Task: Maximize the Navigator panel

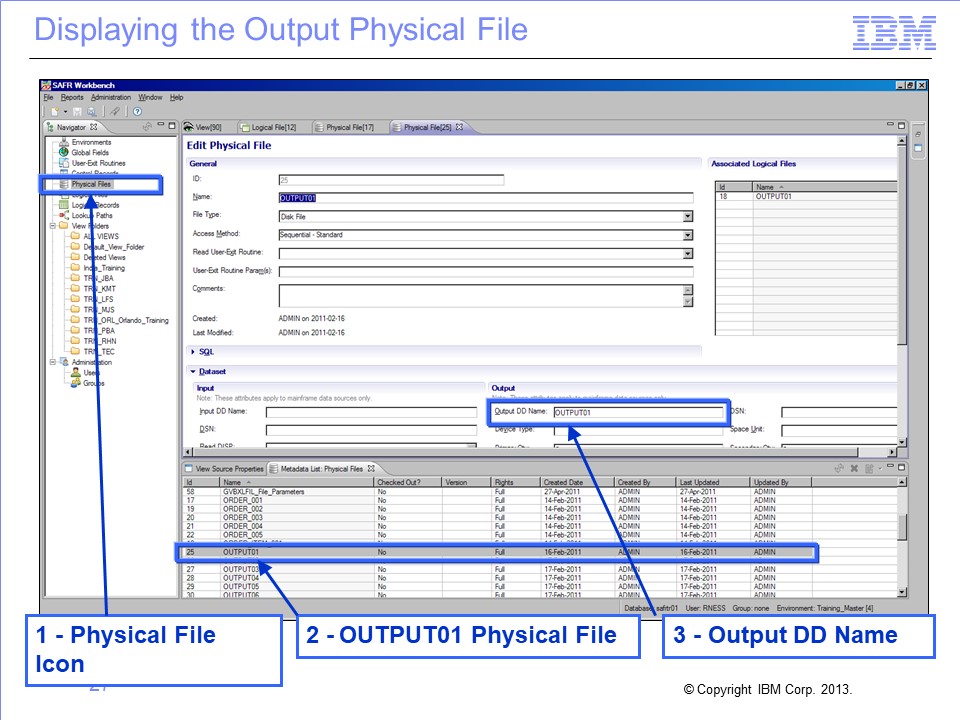Action: [x=172, y=126]
